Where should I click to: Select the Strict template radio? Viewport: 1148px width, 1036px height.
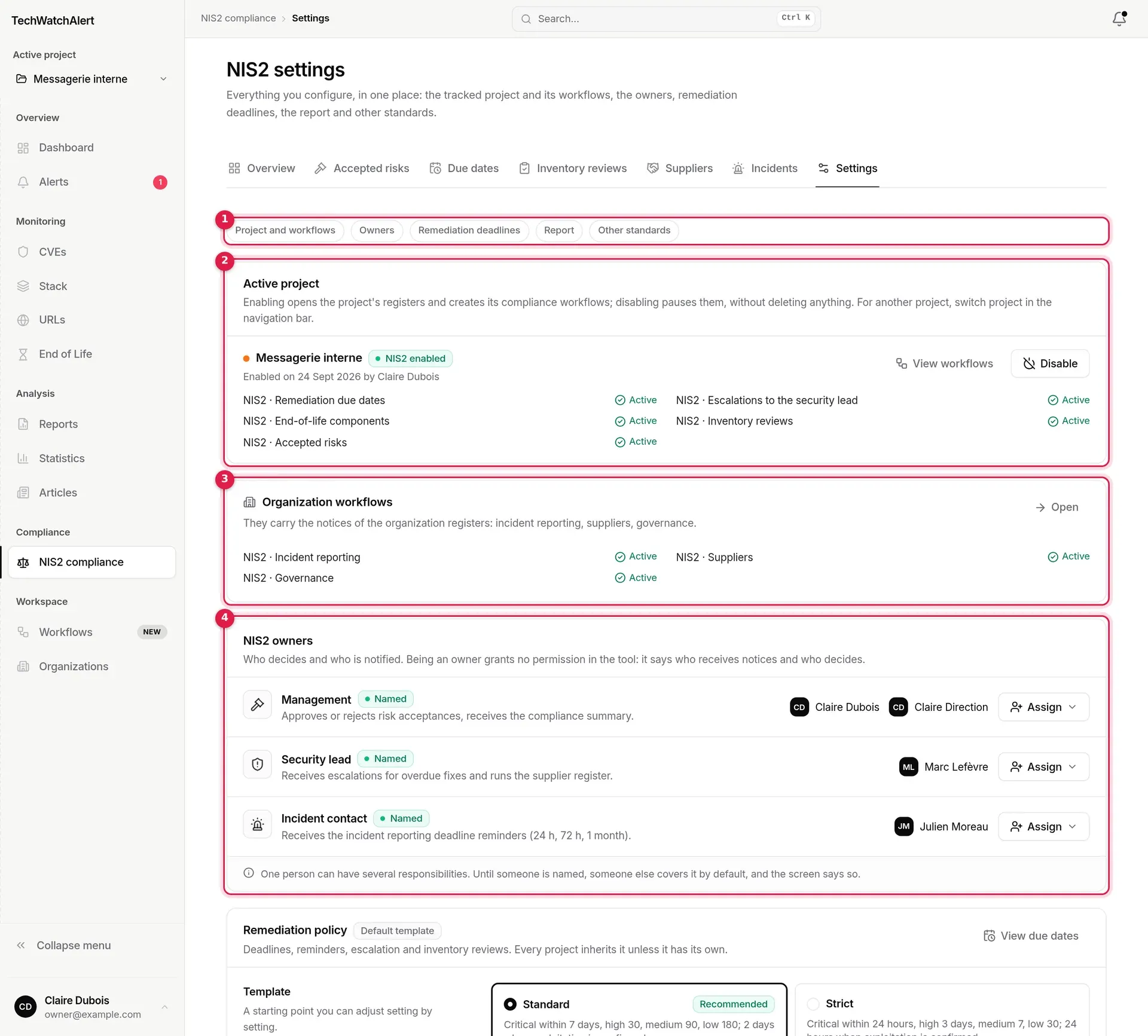(813, 1004)
